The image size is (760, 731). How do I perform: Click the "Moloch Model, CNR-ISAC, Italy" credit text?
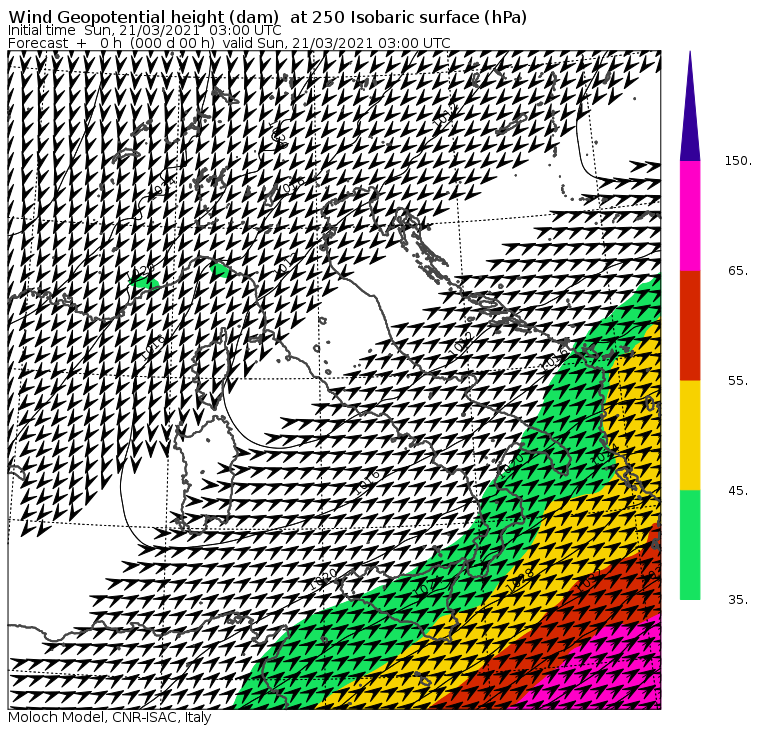tap(110, 717)
